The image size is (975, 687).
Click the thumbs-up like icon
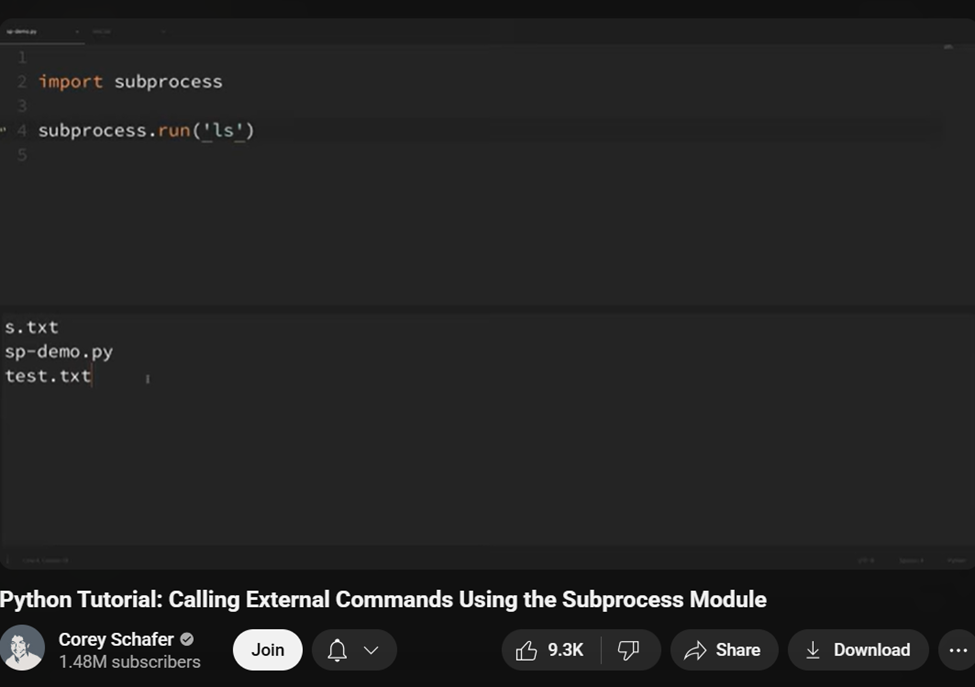pyautogui.click(x=527, y=651)
